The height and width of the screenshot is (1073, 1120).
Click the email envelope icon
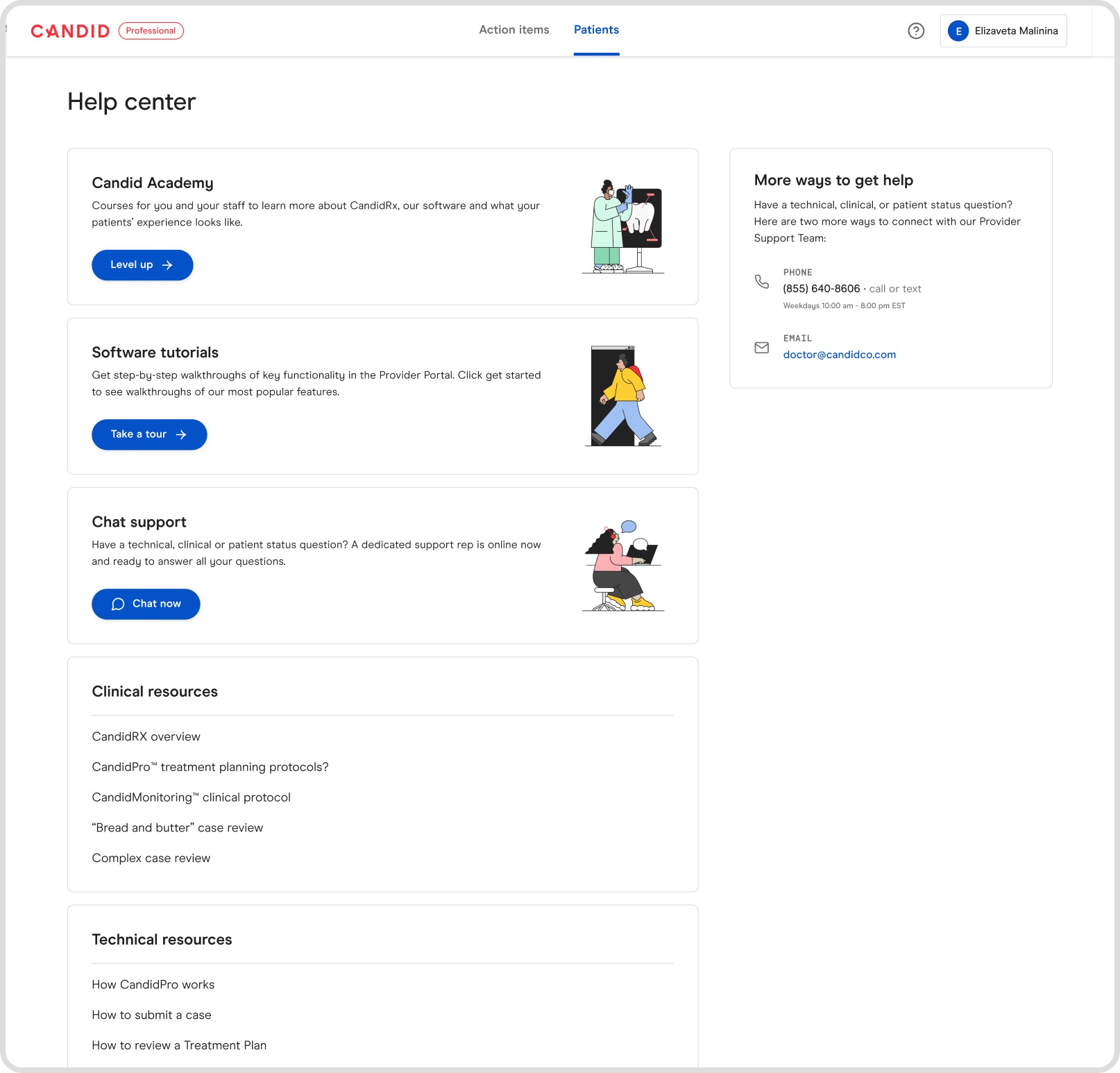[761, 348]
